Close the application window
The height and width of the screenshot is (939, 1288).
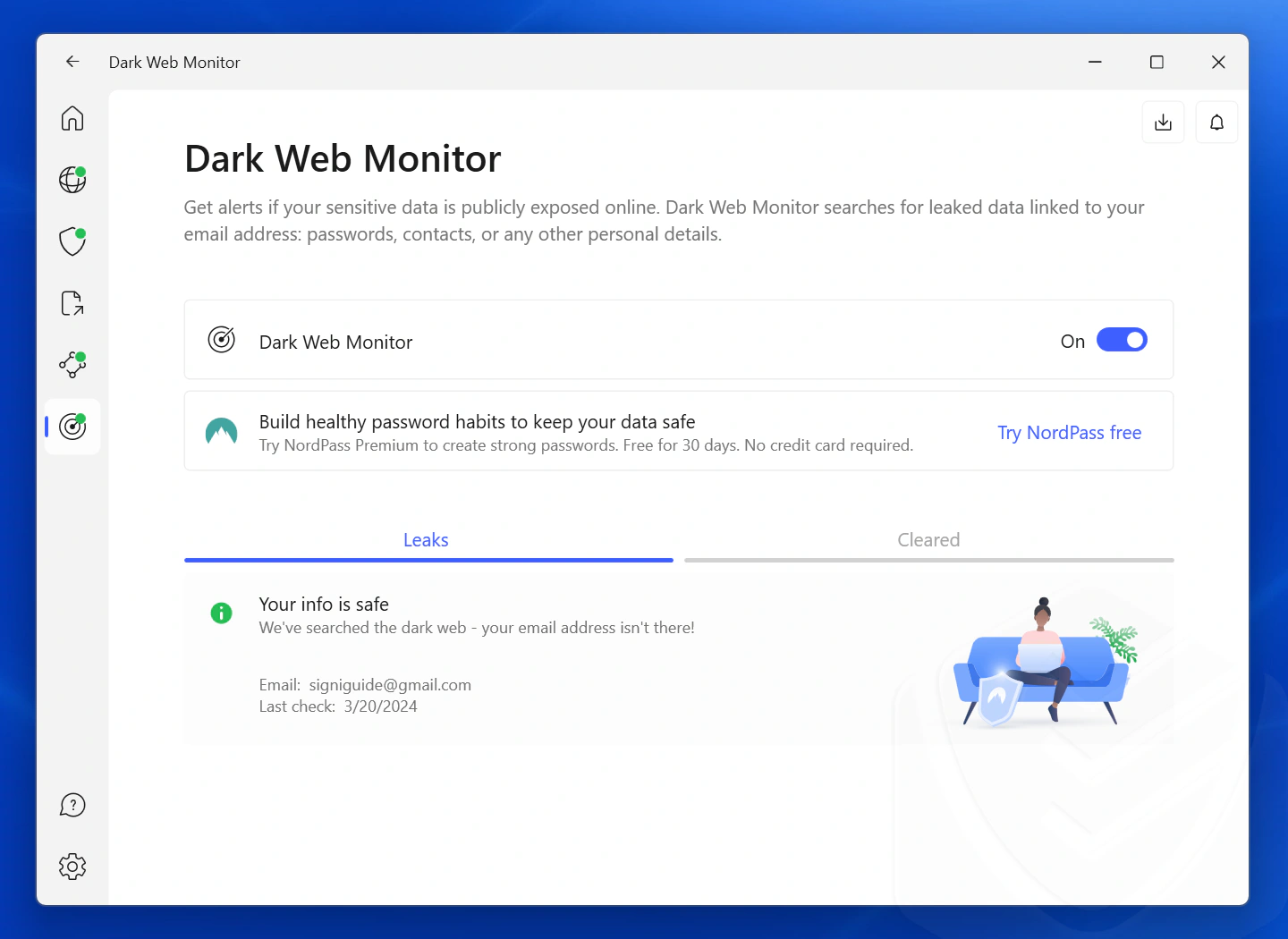pos(1218,62)
